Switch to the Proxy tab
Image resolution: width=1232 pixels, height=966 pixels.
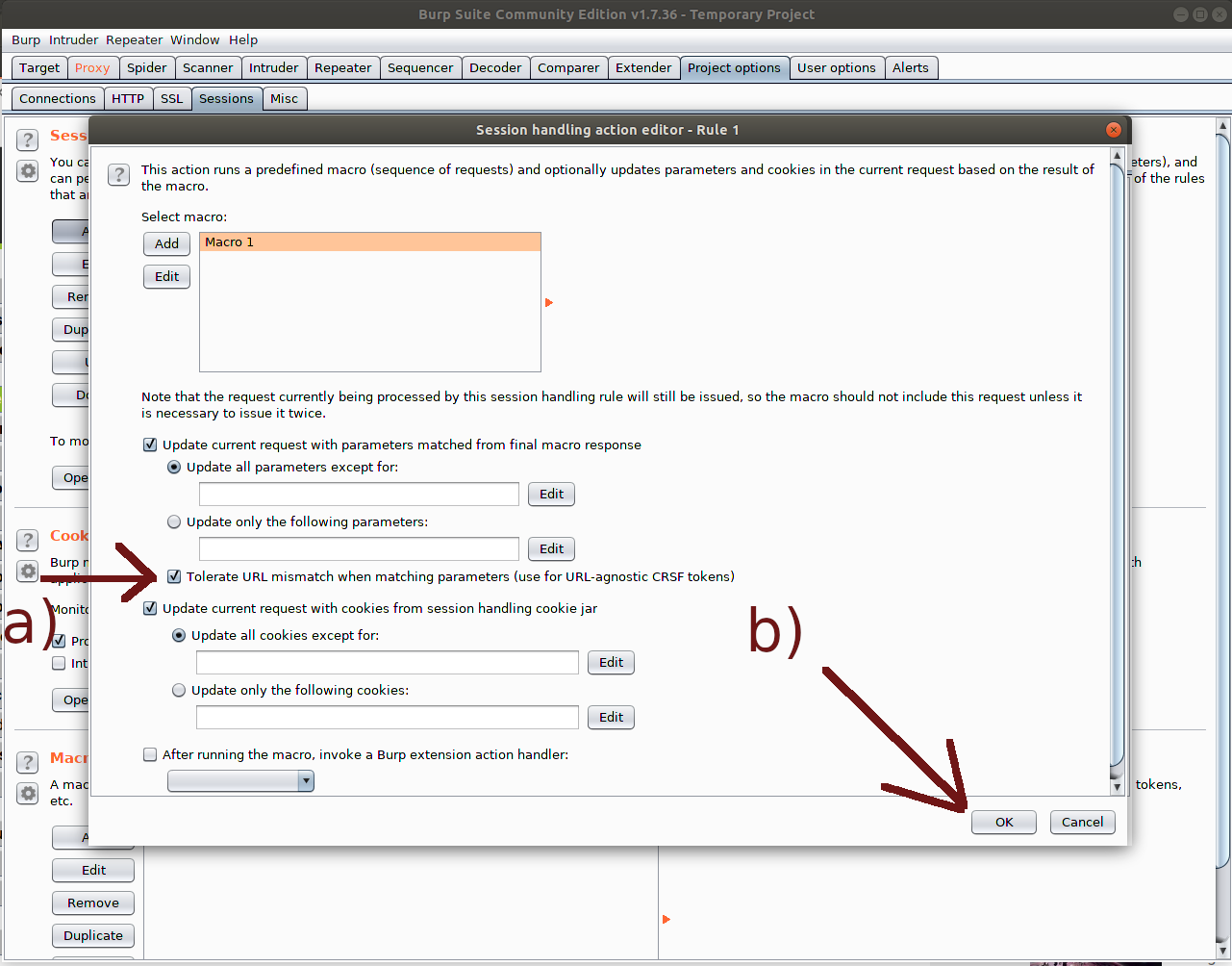tap(92, 67)
